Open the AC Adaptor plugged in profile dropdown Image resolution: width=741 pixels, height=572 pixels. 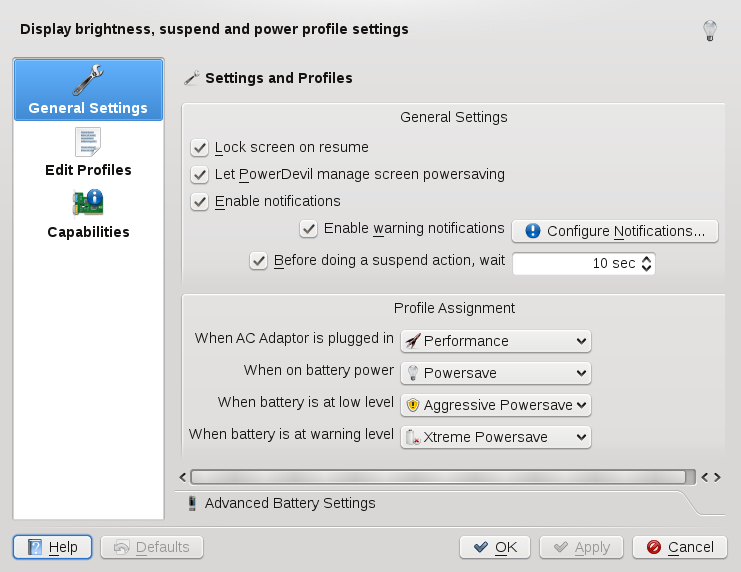(496, 341)
